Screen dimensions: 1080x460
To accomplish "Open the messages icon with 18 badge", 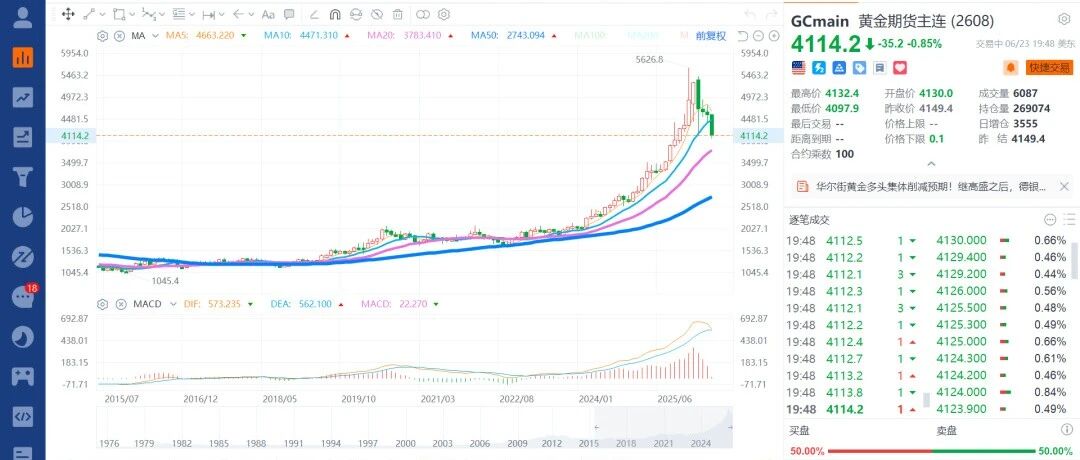I will (23, 297).
